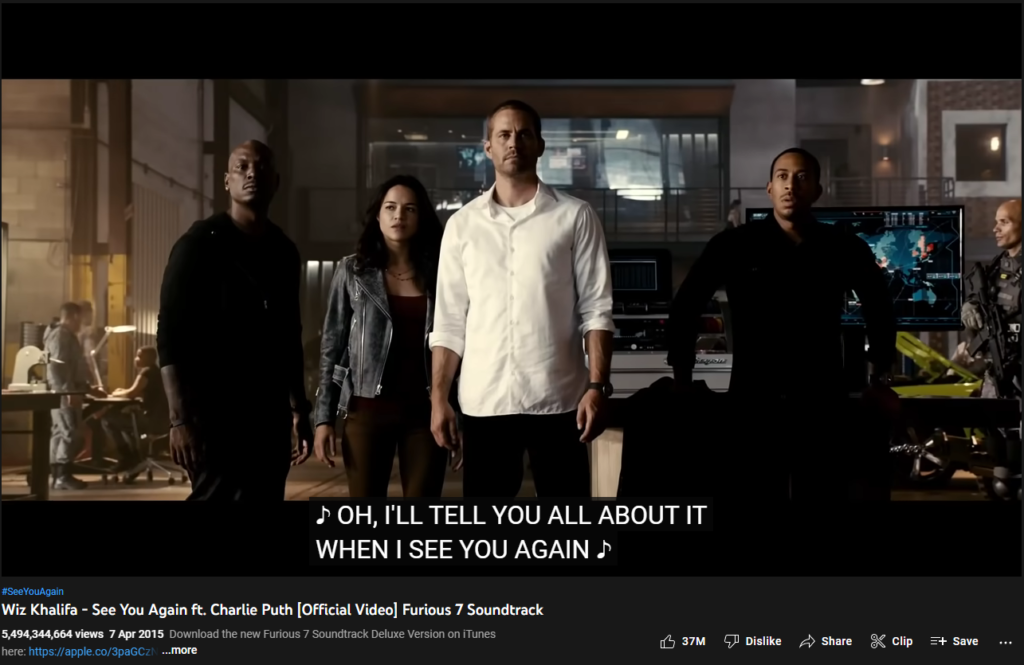Click the video title text

click(272, 610)
